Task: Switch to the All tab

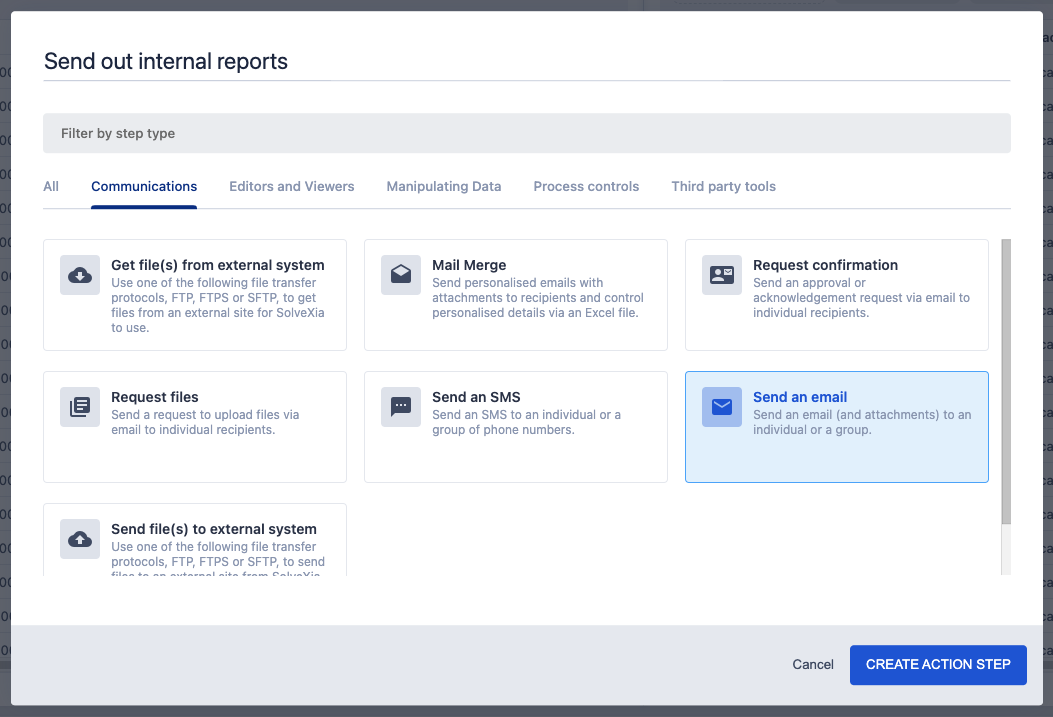Action: pos(51,186)
